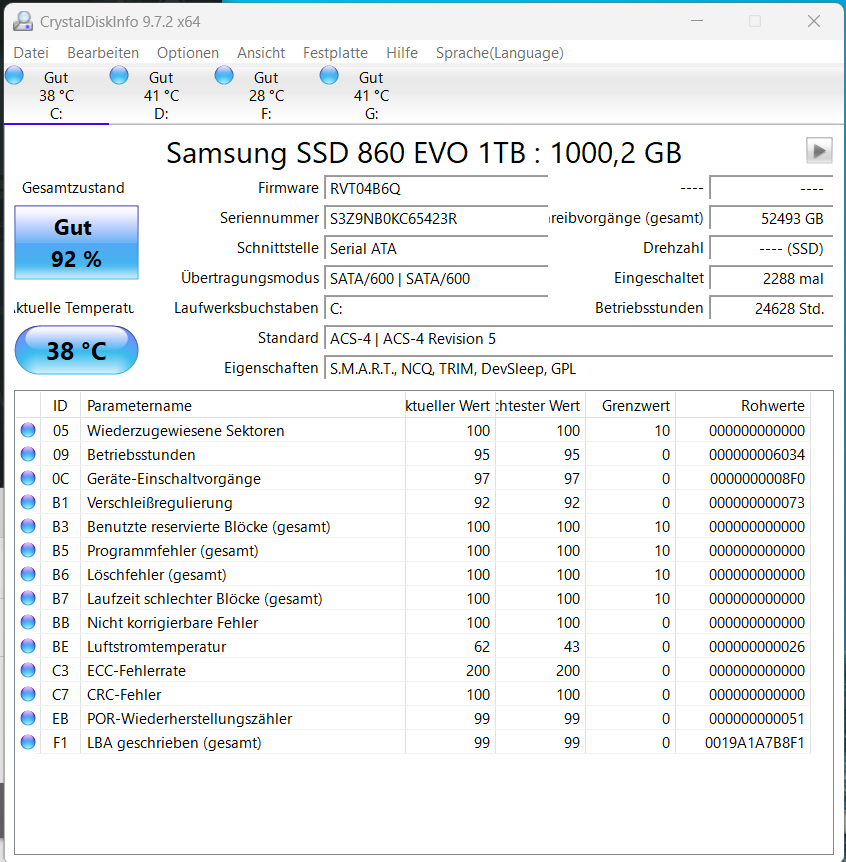The width and height of the screenshot is (846, 862).
Task: Click the Standard field ACS-4 Revision 5
Action: [x=579, y=339]
